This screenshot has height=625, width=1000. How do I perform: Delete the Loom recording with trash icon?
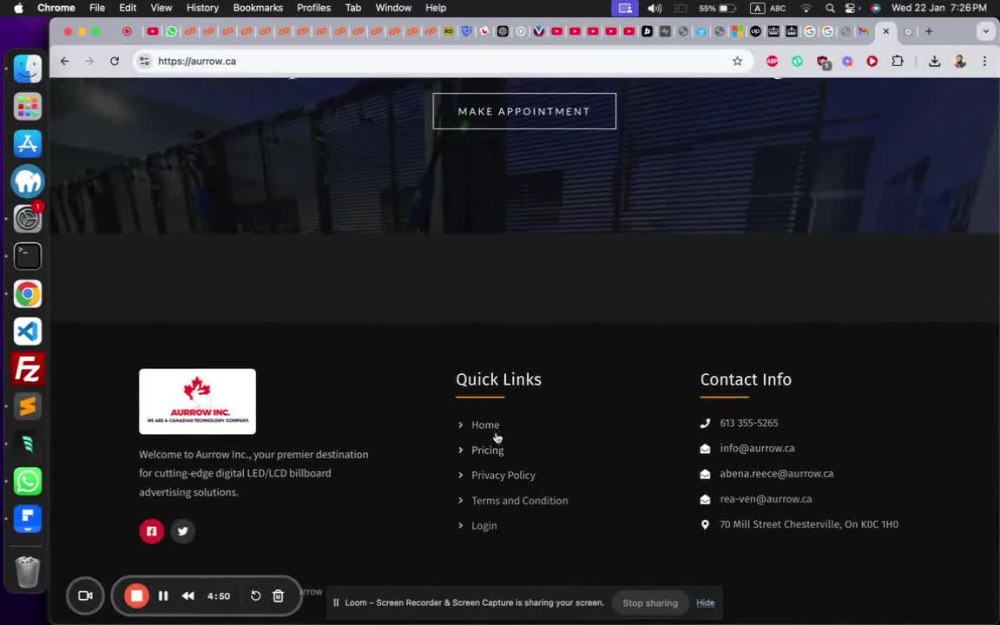[278, 596]
